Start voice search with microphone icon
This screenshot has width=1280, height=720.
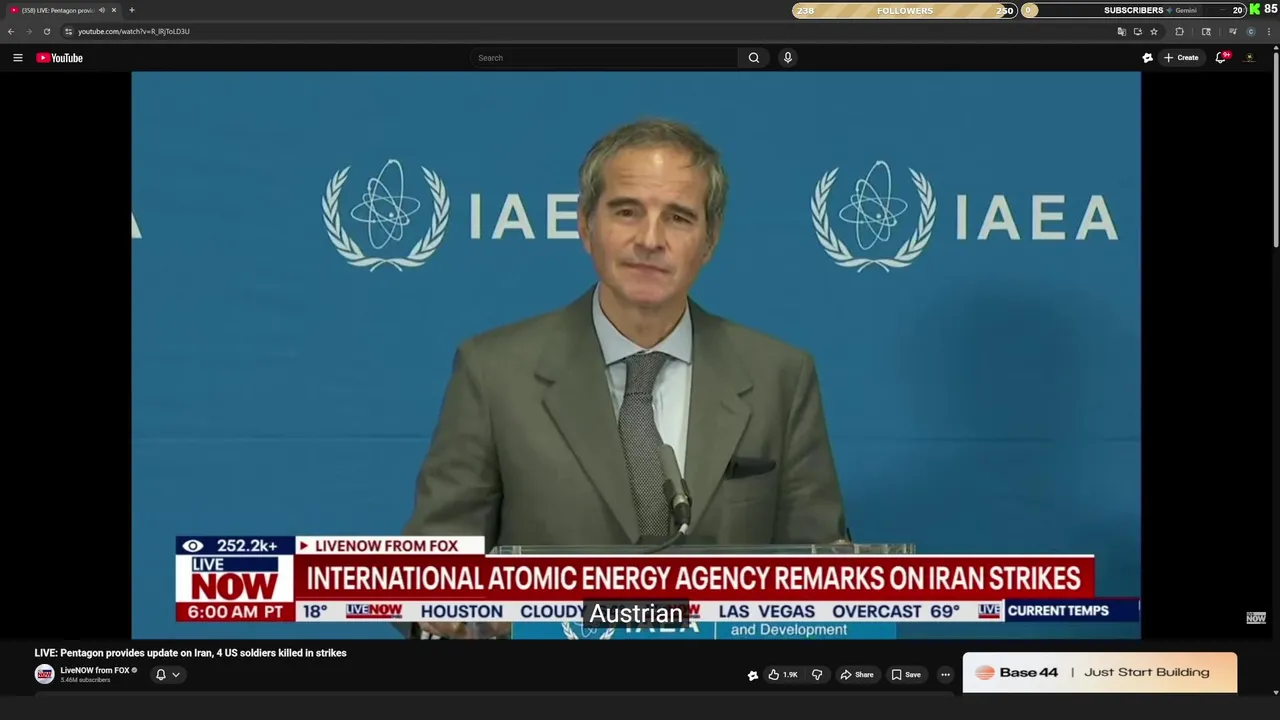pyautogui.click(x=788, y=58)
